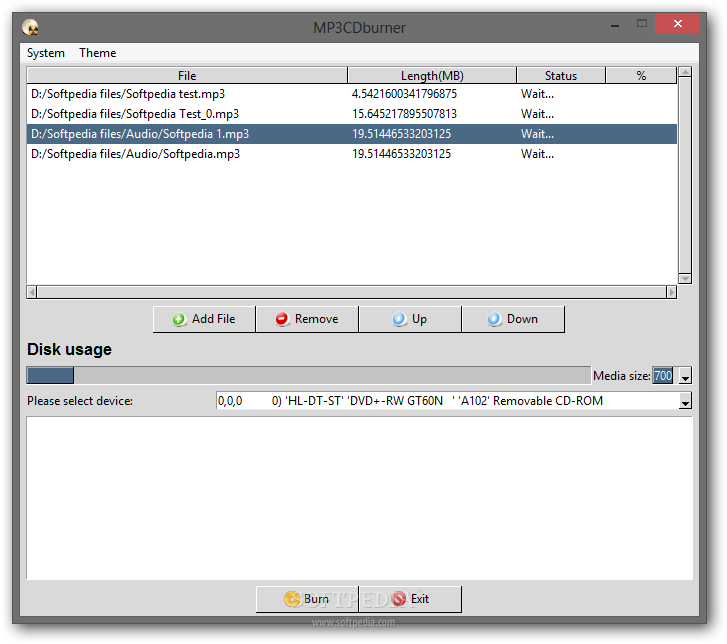727x644 pixels.
Task: Click the Media size 700 field
Action: (x=663, y=375)
